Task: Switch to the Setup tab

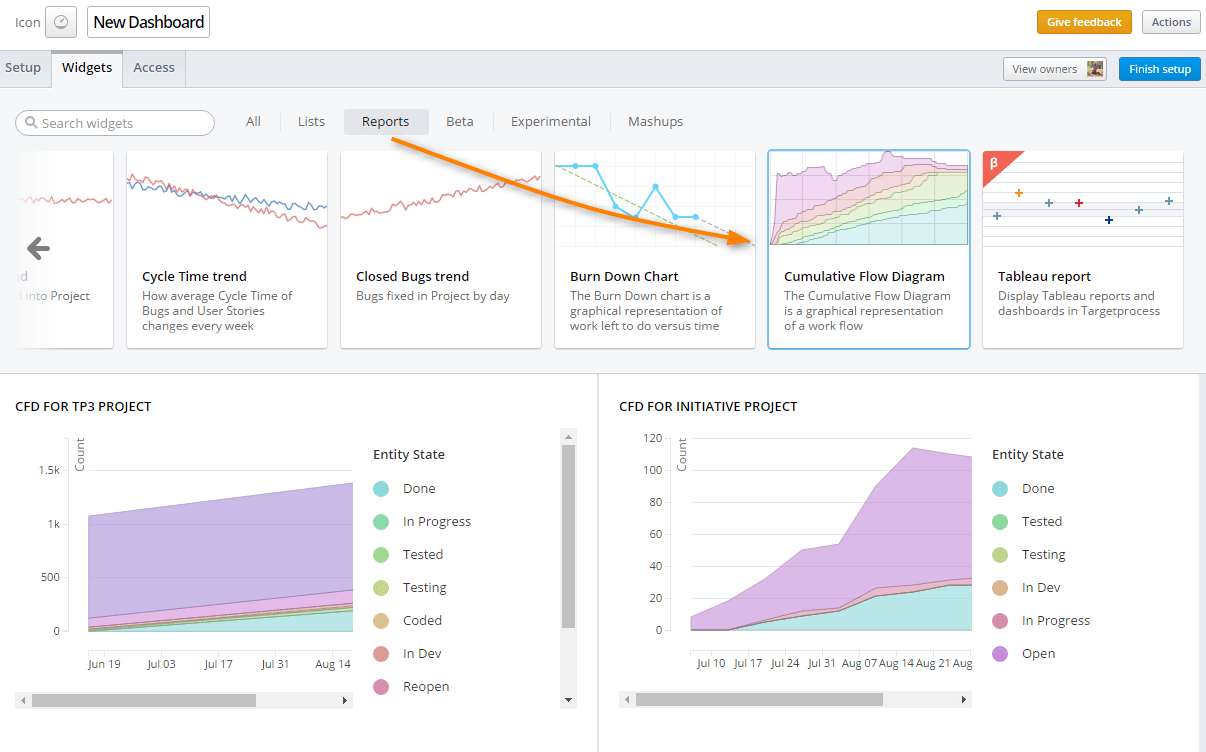Action: coord(23,67)
